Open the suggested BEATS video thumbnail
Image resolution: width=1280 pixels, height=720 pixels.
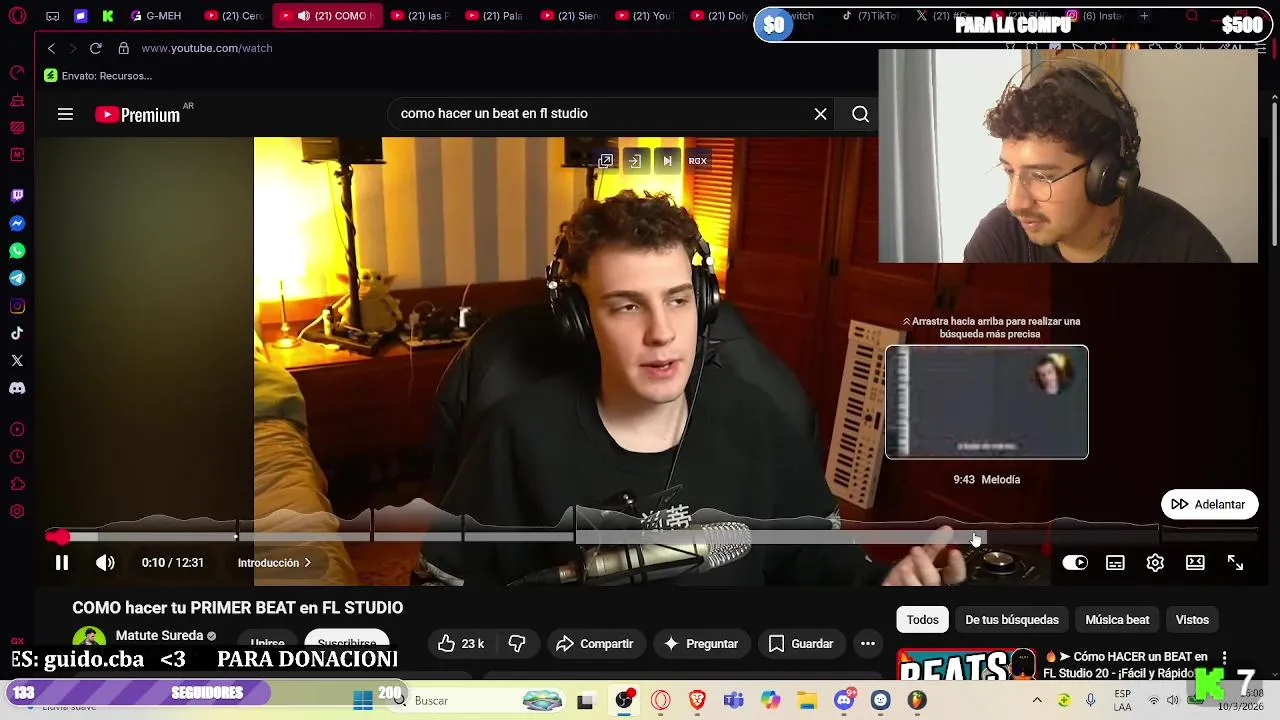point(966,665)
